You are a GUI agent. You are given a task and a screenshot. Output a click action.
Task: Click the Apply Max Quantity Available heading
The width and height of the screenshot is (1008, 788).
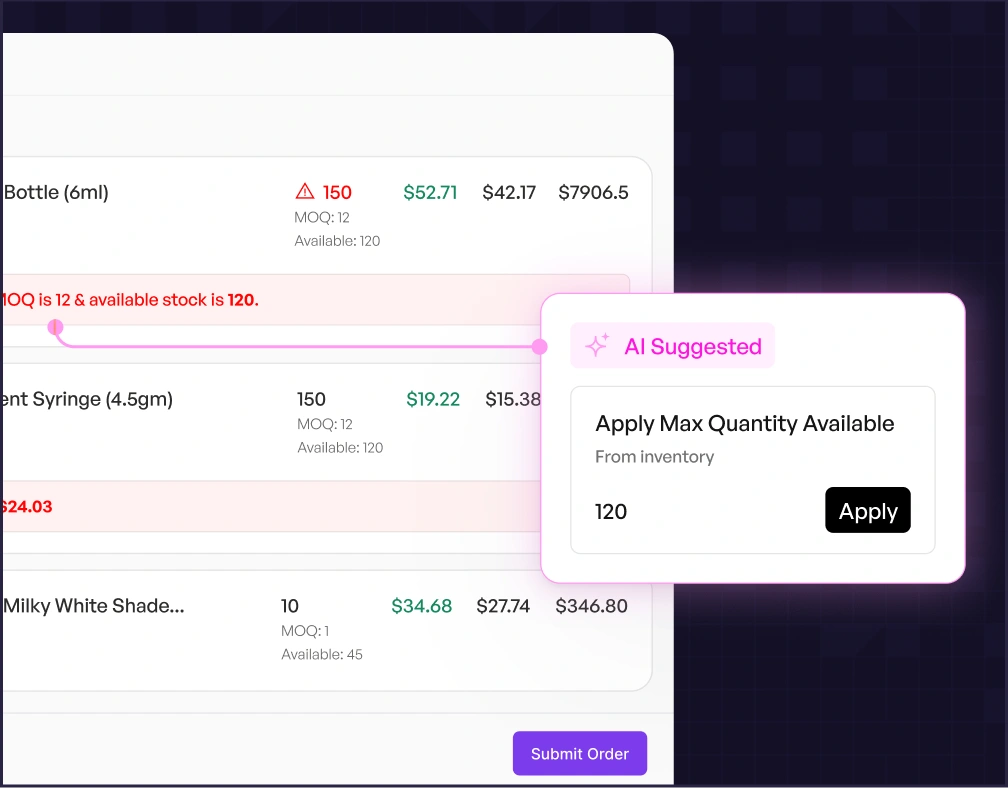pyautogui.click(x=744, y=423)
